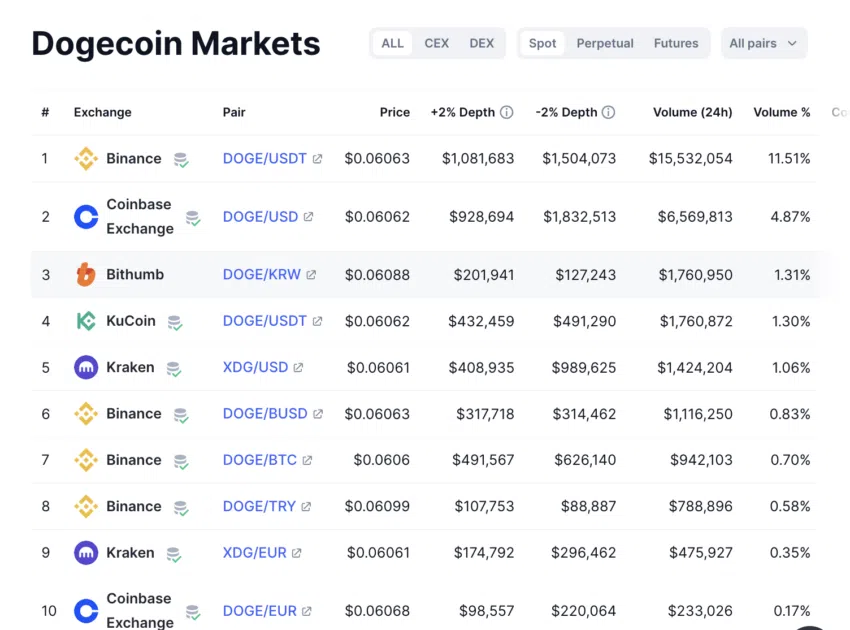The height and width of the screenshot is (630, 850).
Task: Click Kraken logo in XDG/USD row
Action: pyautogui.click(x=86, y=368)
